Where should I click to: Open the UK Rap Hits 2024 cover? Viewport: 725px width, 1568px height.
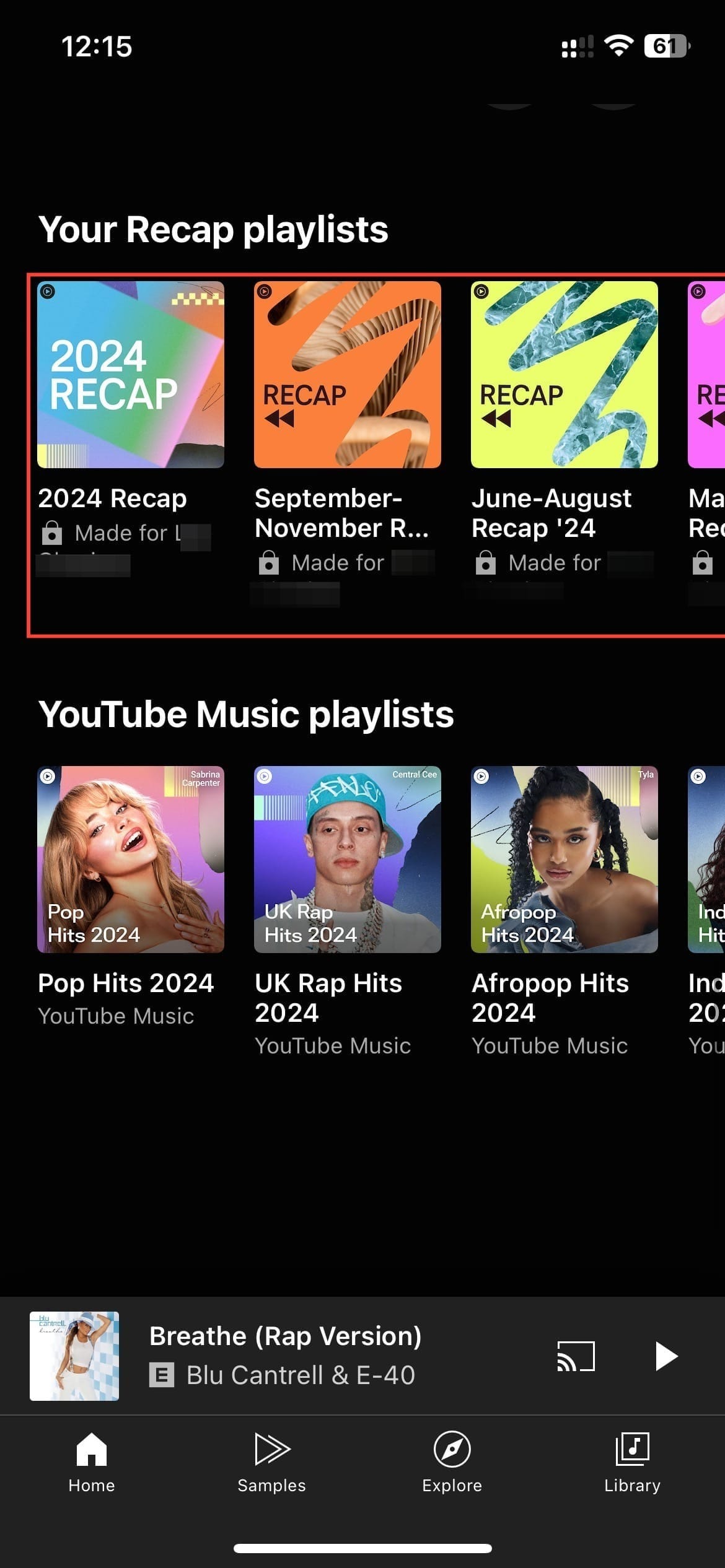coord(348,860)
